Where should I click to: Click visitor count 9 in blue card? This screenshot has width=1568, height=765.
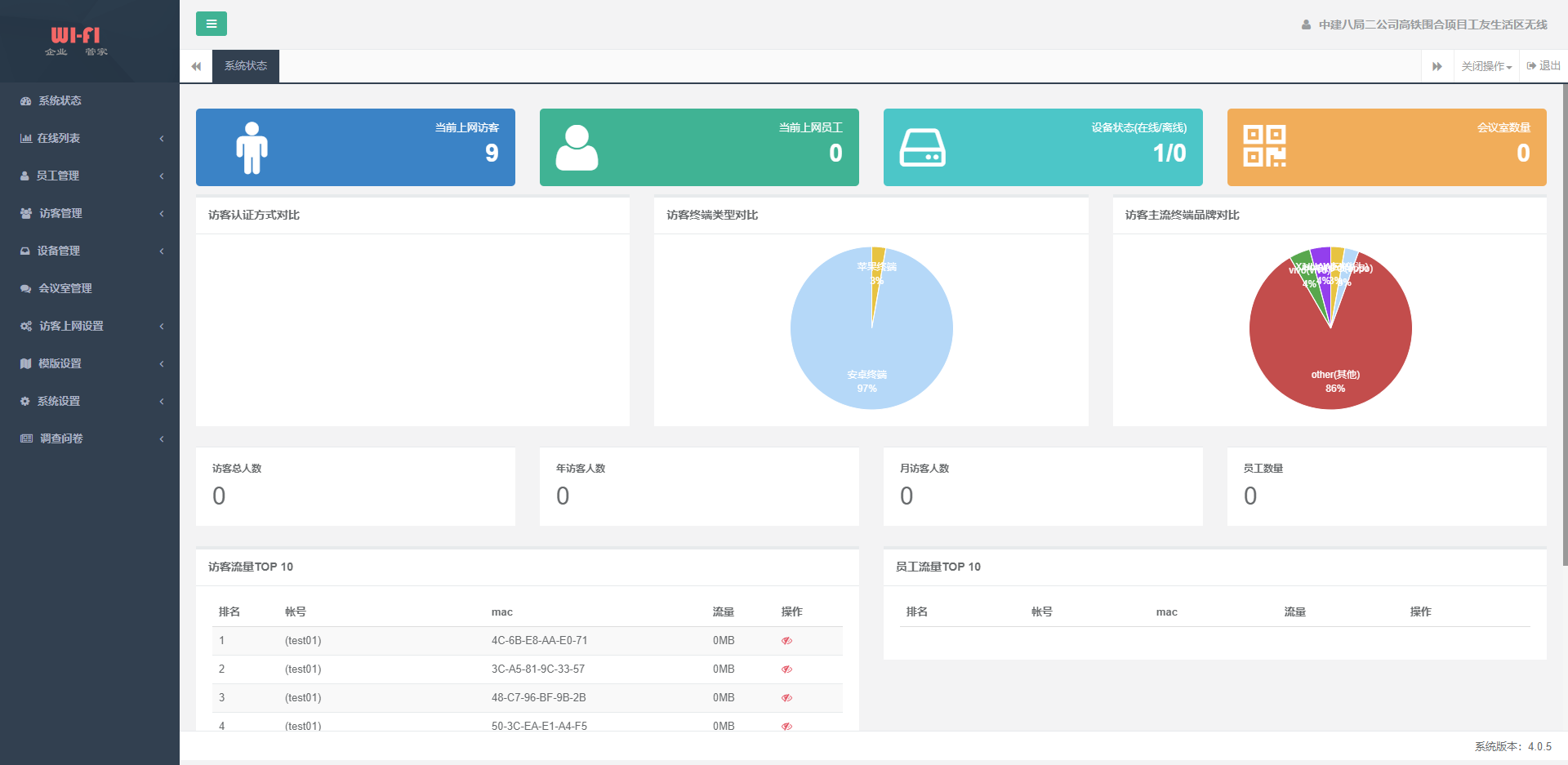[x=492, y=153]
